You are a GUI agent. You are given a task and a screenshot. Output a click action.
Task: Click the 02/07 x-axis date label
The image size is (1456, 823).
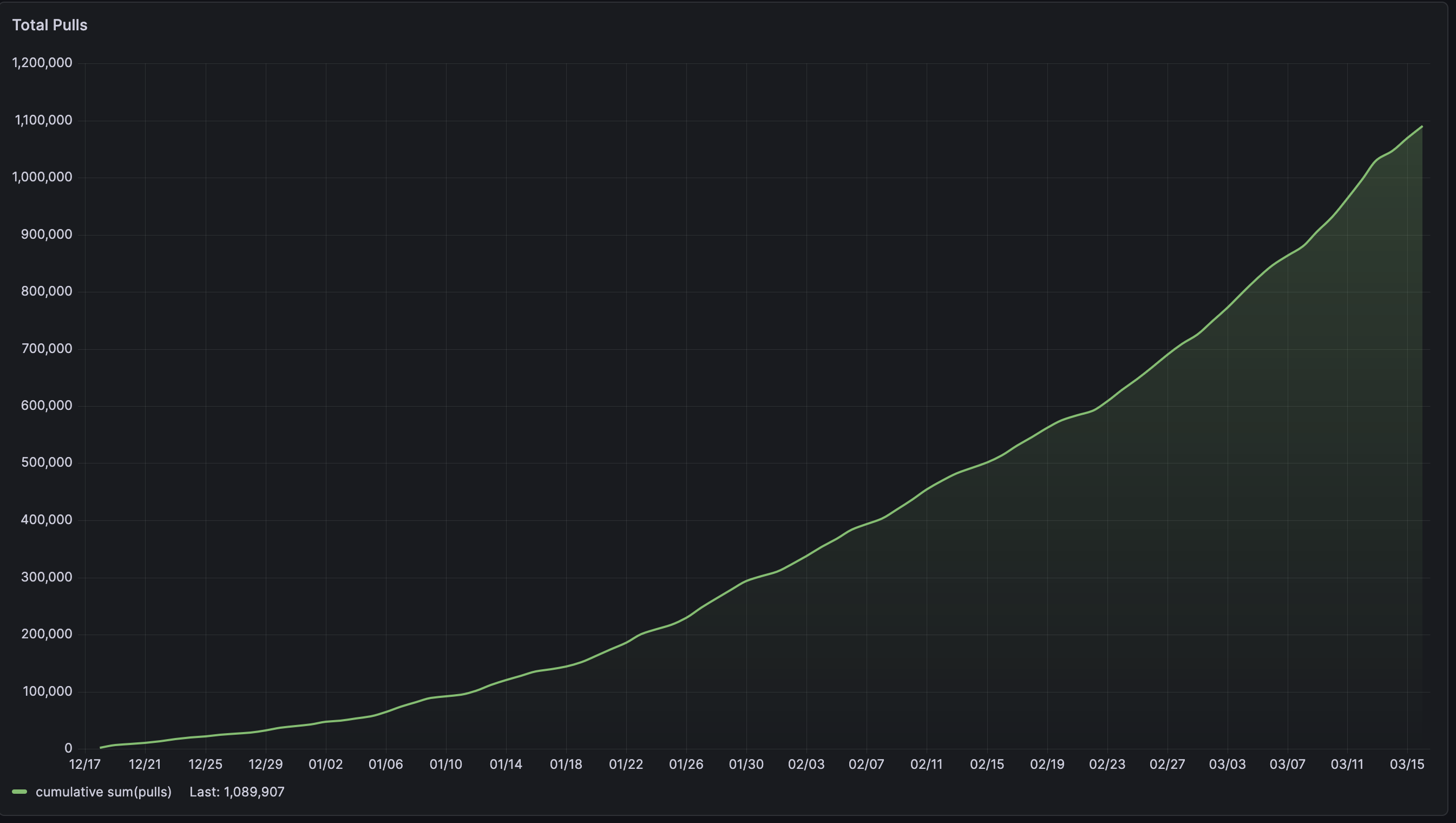[x=866, y=764]
